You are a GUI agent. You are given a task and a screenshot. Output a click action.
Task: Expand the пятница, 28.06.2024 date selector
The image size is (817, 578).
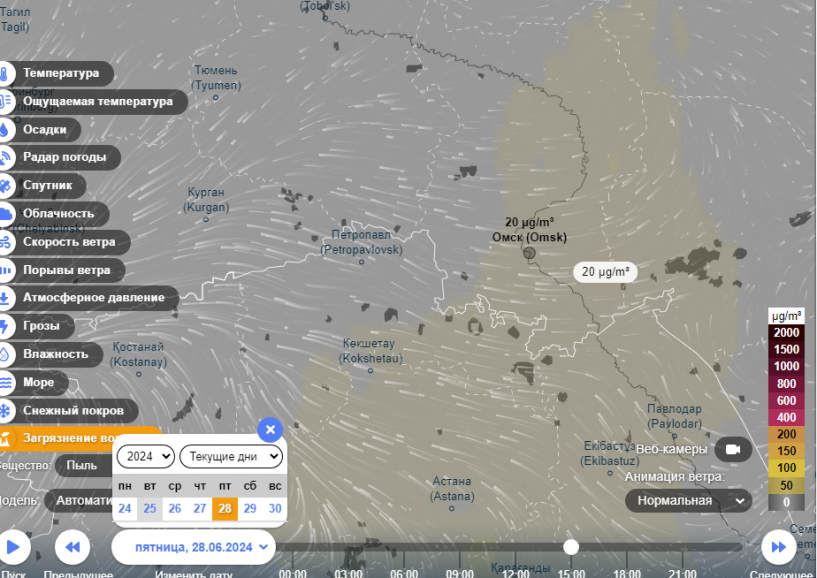pyautogui.click(x=193, y=547)
